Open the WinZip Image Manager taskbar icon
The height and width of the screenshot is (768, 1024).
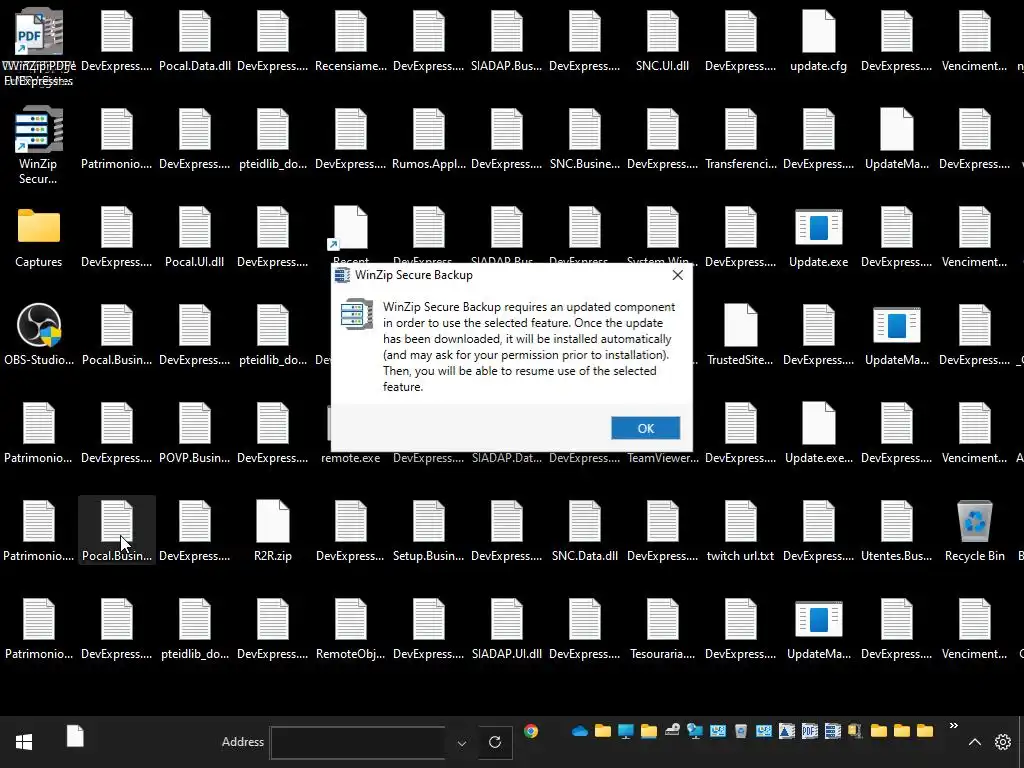tap(786, 731)
